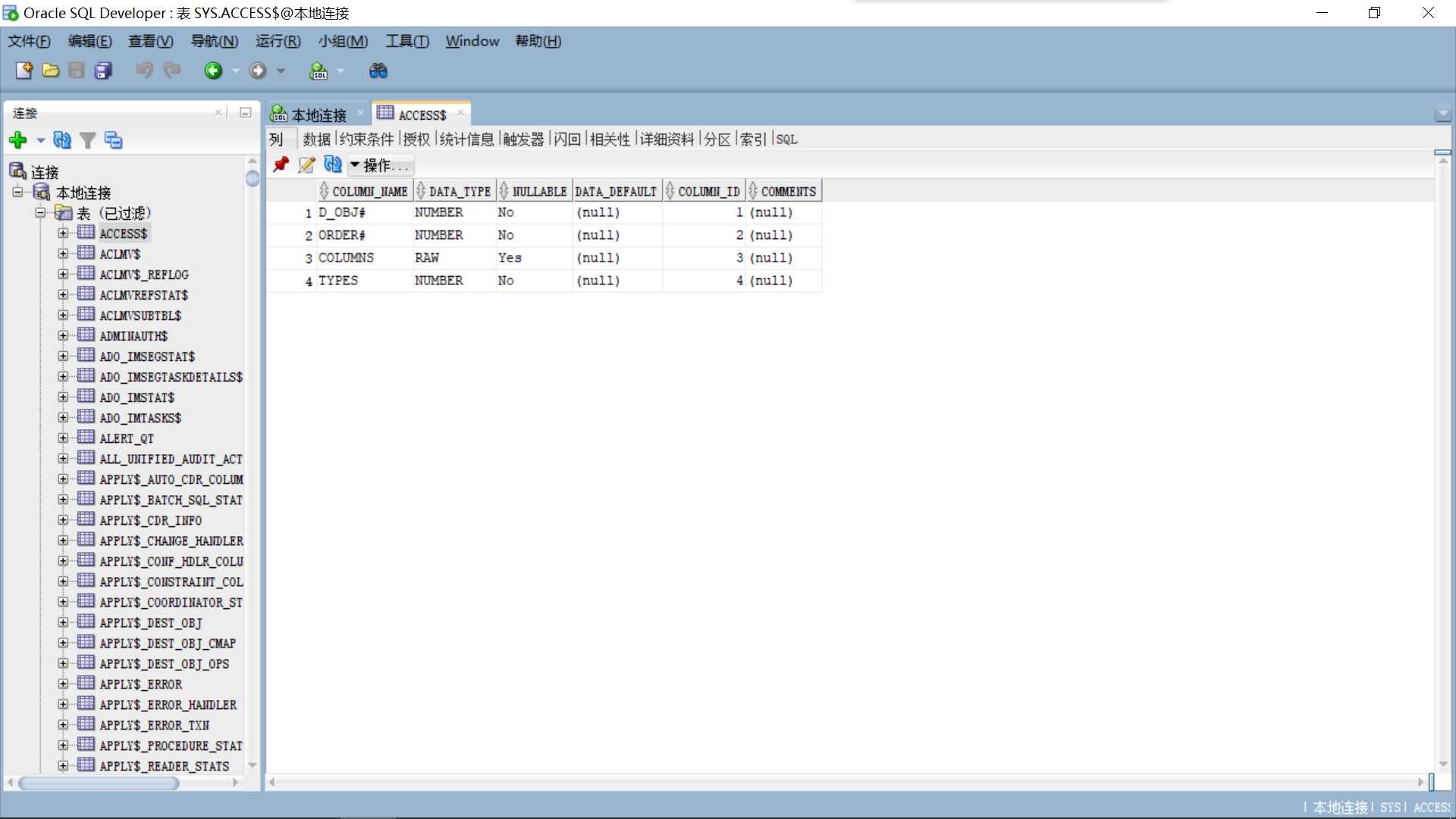Open the dropdown arrow next to SQL Worksheet icon

[340, 71]
